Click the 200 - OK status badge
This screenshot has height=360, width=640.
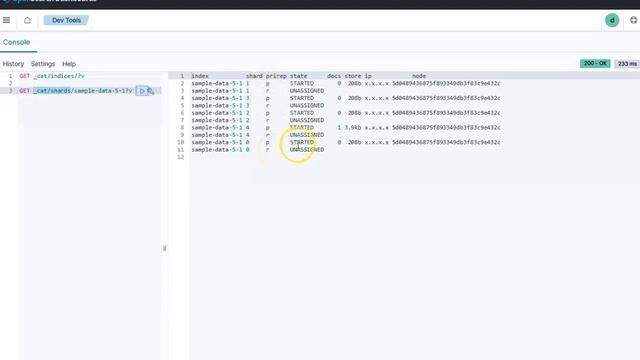[595, 64]
